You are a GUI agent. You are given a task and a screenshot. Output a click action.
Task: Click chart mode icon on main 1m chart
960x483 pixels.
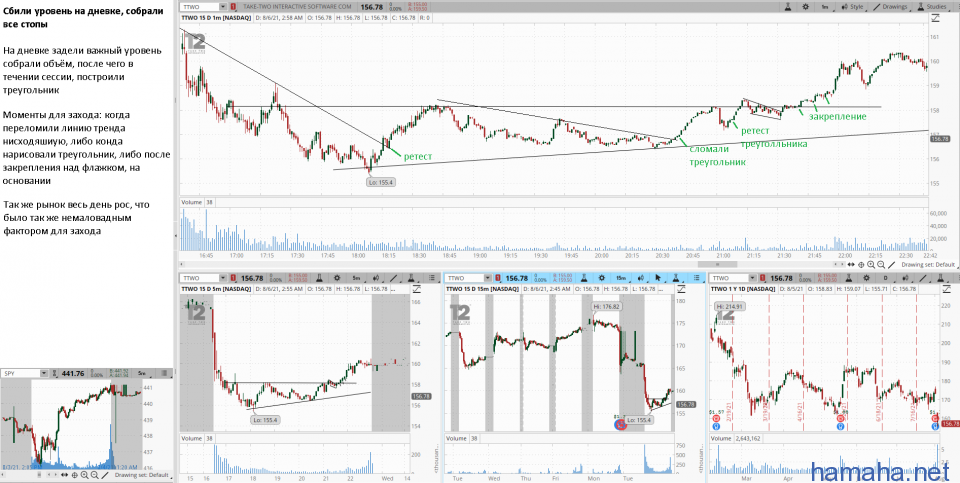point(935,18)
